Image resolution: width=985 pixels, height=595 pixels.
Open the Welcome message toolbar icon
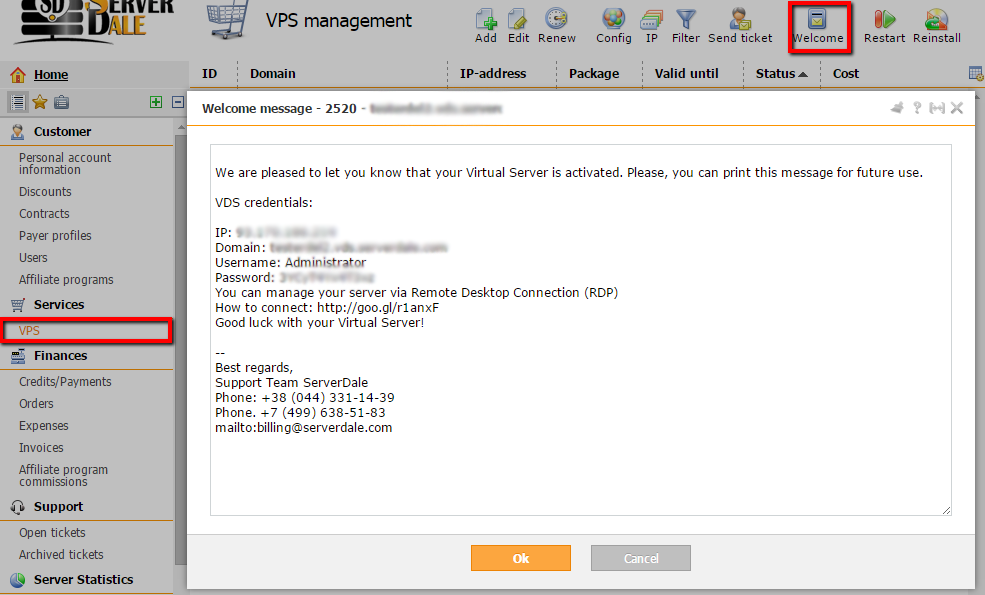817,19
